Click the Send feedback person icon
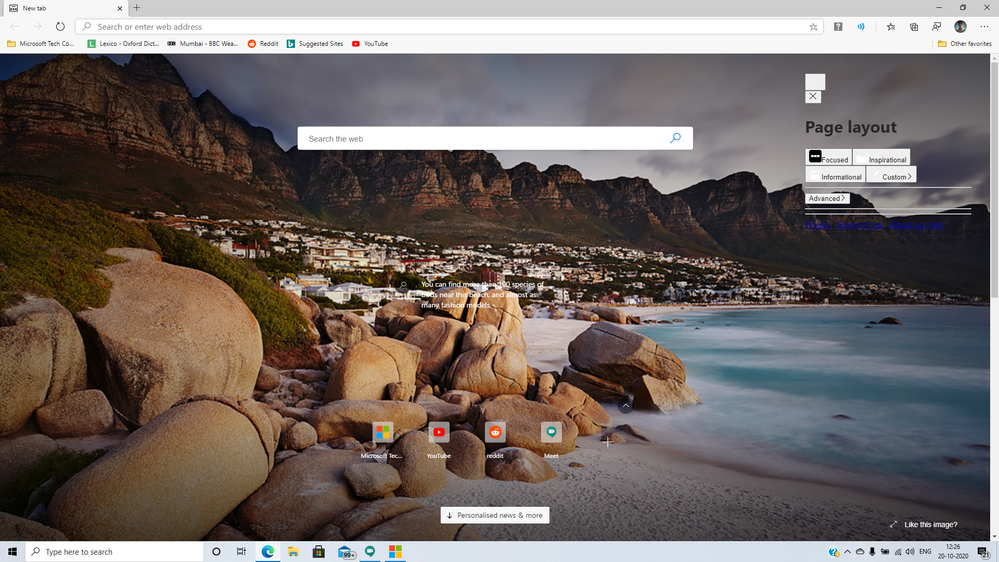 (x=937, y=27)
